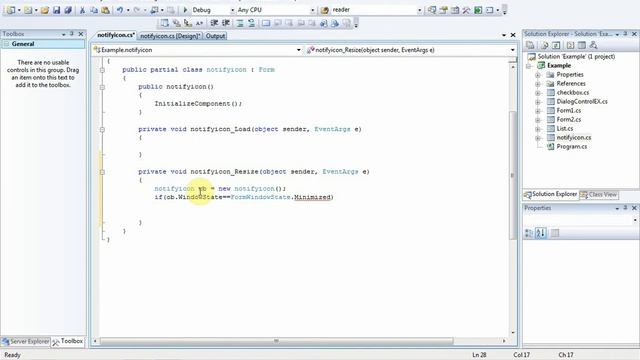Click View Code icon in Solution Explorer
Screen dimensions: 640x360
point(571,45)
